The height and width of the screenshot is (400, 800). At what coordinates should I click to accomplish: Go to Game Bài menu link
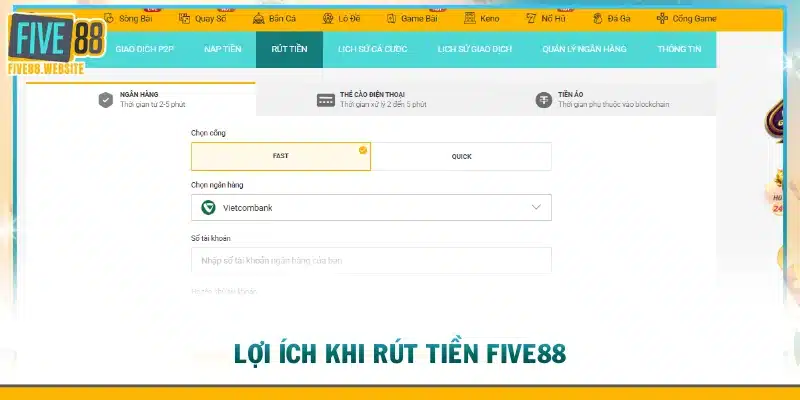[x=419, y=19]
